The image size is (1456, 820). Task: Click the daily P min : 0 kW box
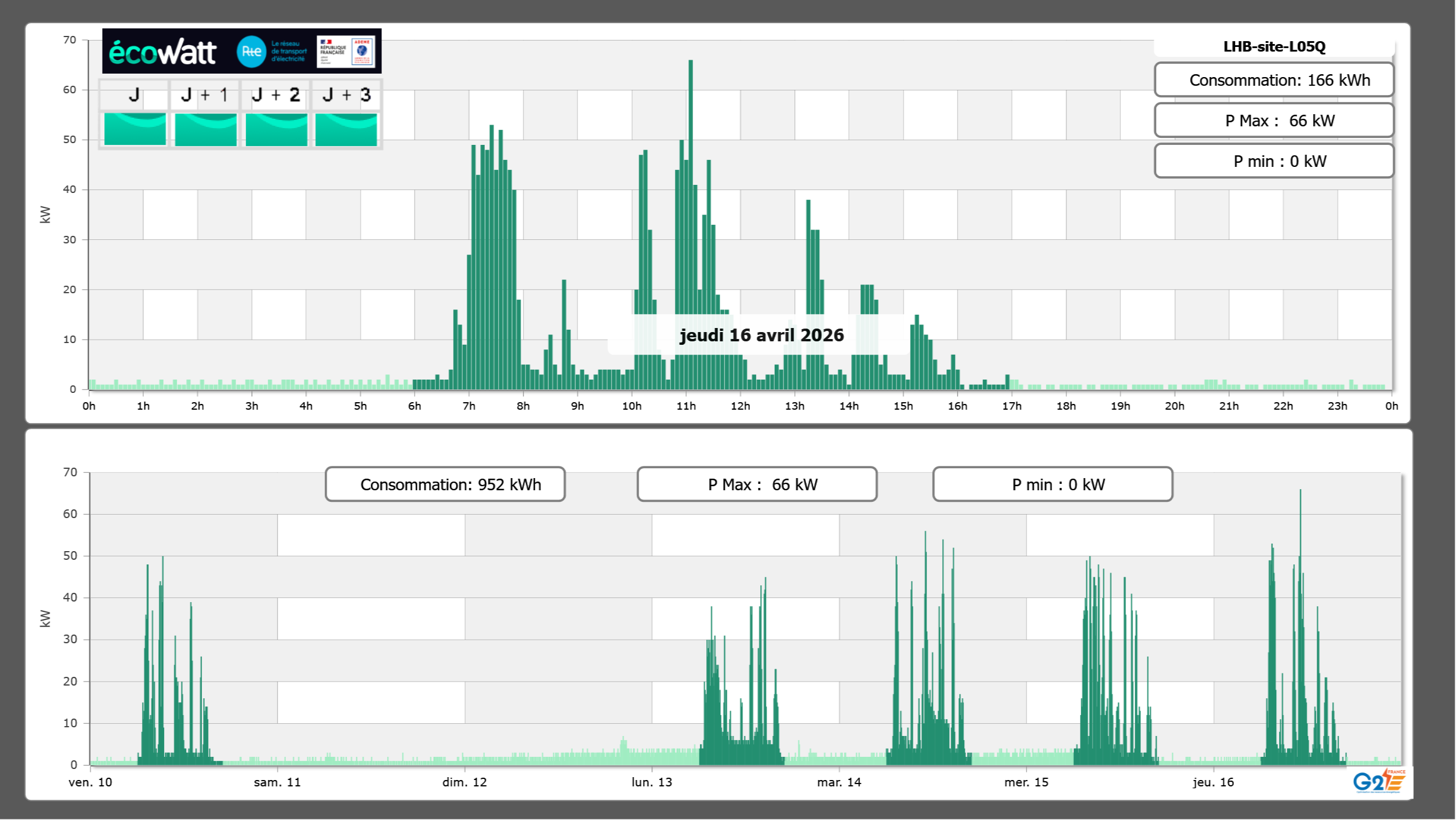tap(1274, 161)
